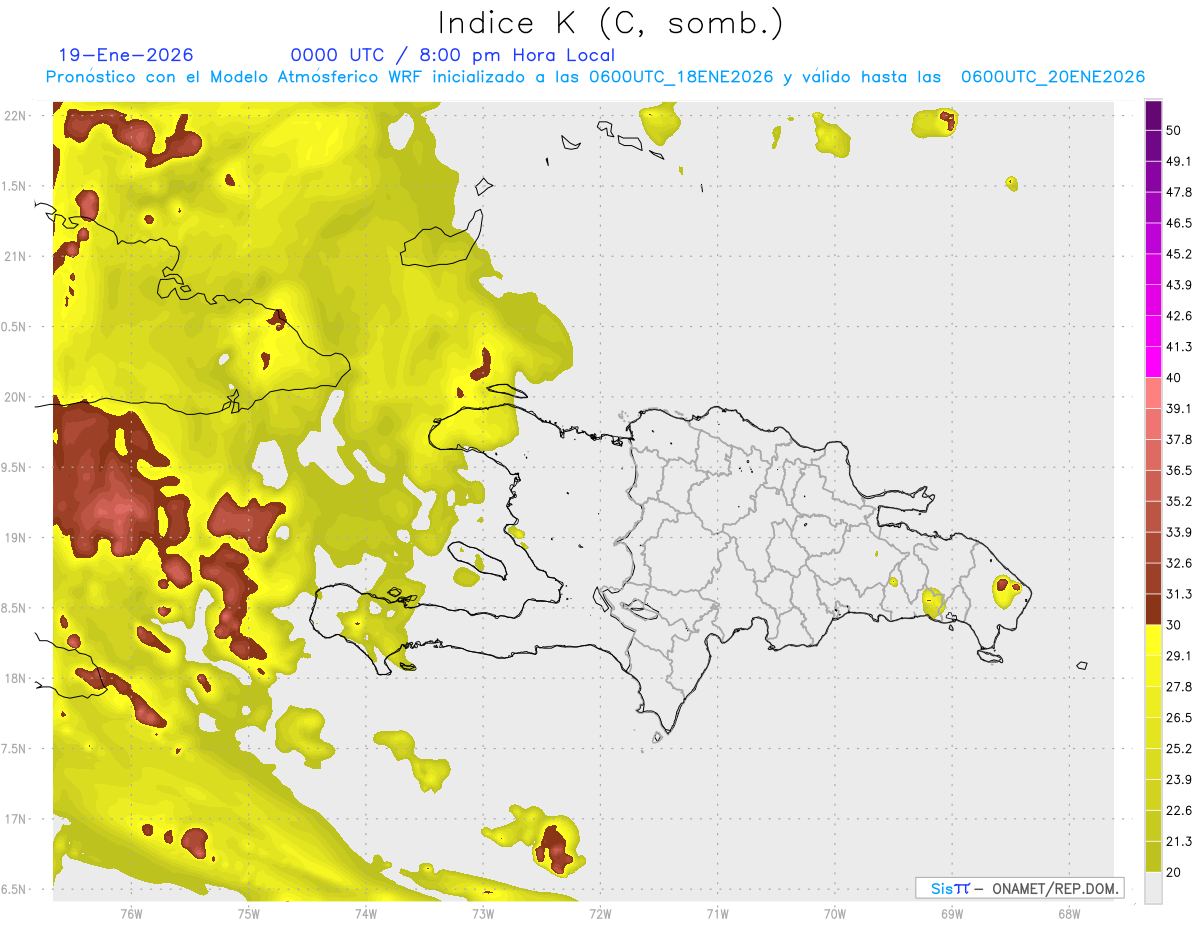
Task: Click the 75W longitude label
Action: [x=249, y=914]
